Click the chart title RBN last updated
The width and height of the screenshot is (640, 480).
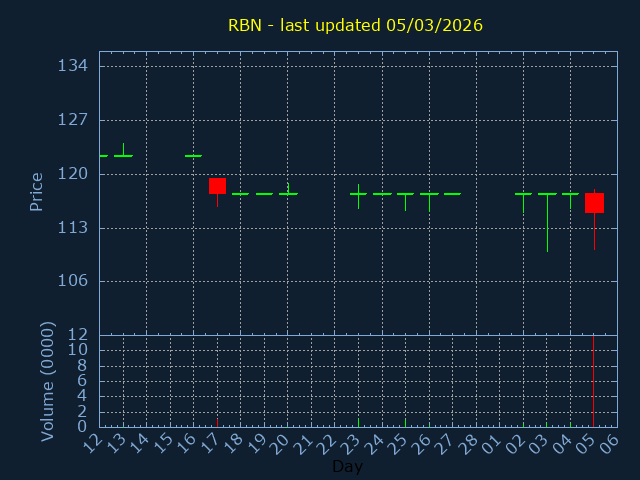pos(355,25)
